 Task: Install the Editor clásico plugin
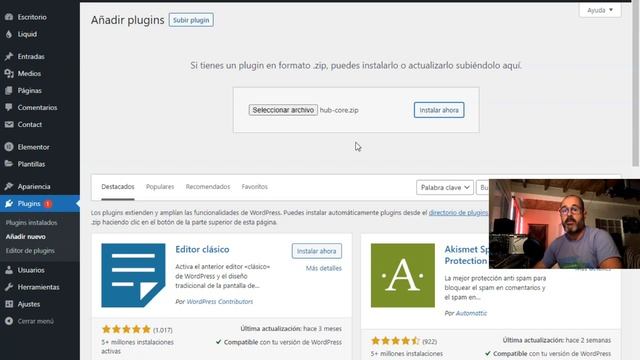[317, 251]
